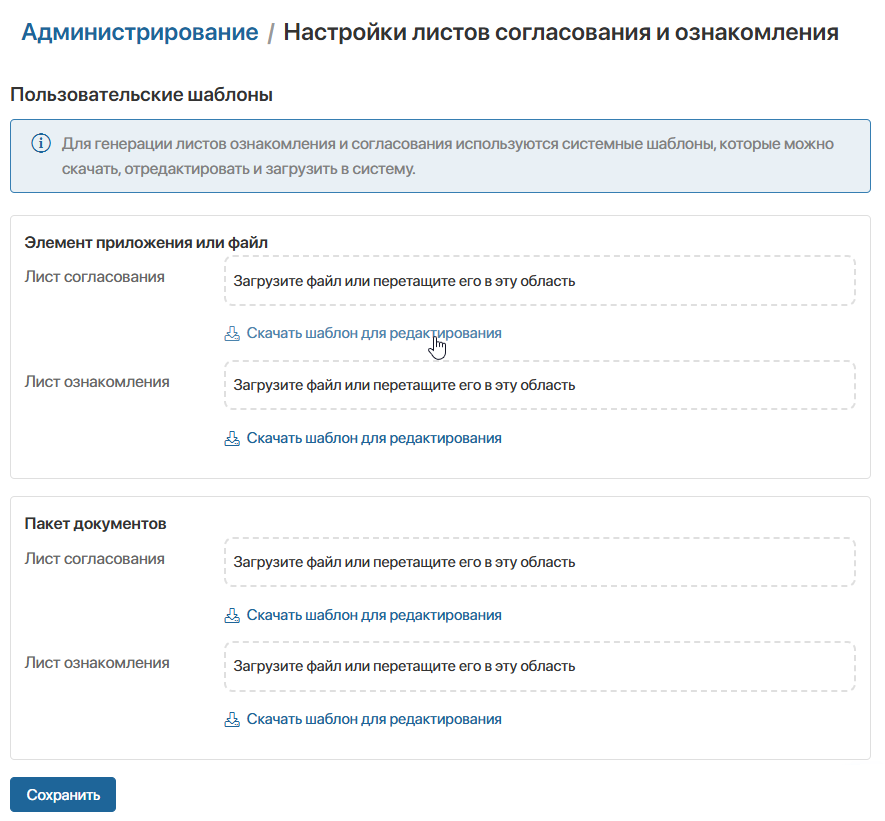Image resolution: width=885 pixels, height=821 pixels.
Task: Click the Лист ознакомления label in Элемент приложения section
Action: tap(97, 381)
